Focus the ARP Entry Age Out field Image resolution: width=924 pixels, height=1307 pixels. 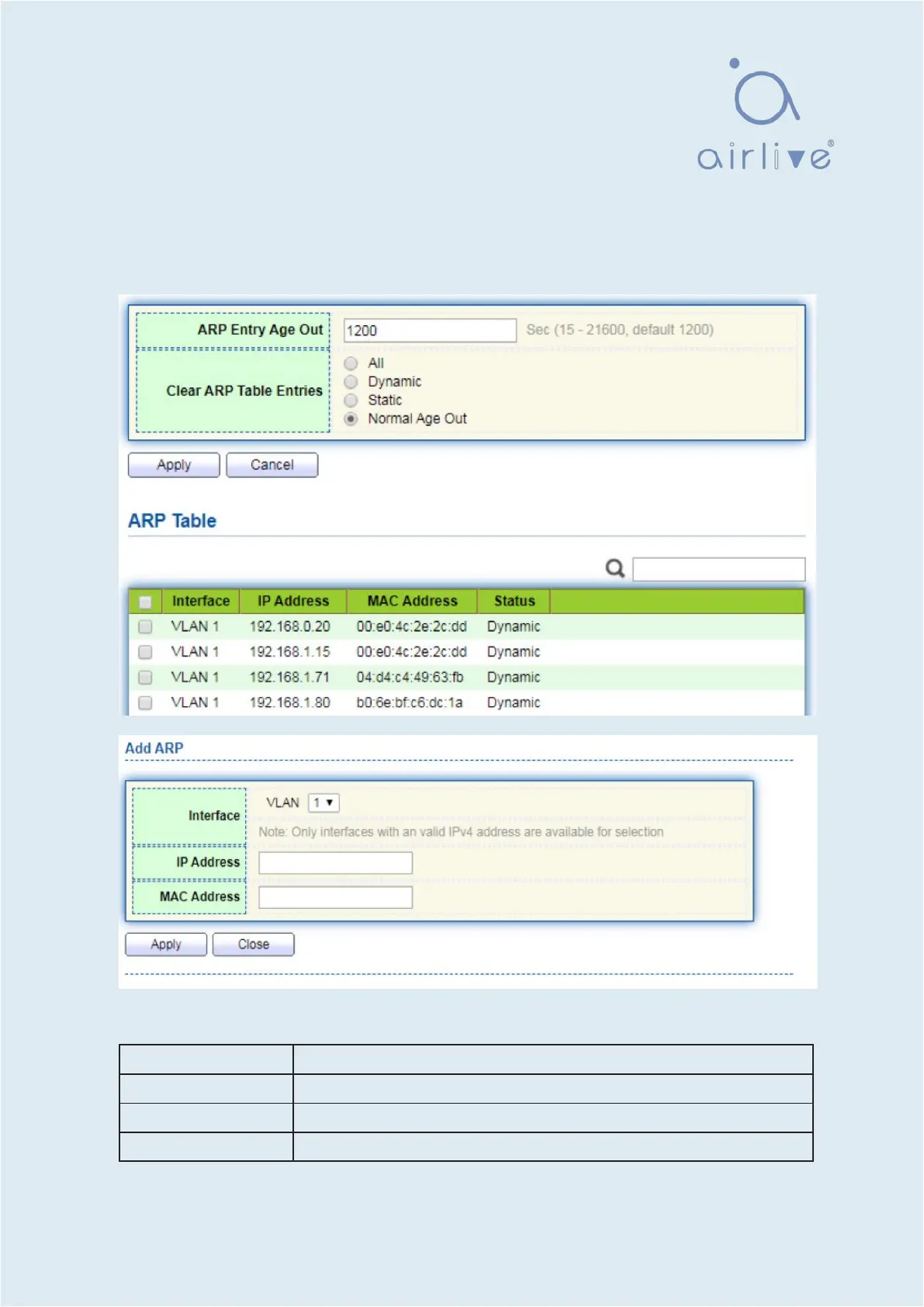[430, 331]
